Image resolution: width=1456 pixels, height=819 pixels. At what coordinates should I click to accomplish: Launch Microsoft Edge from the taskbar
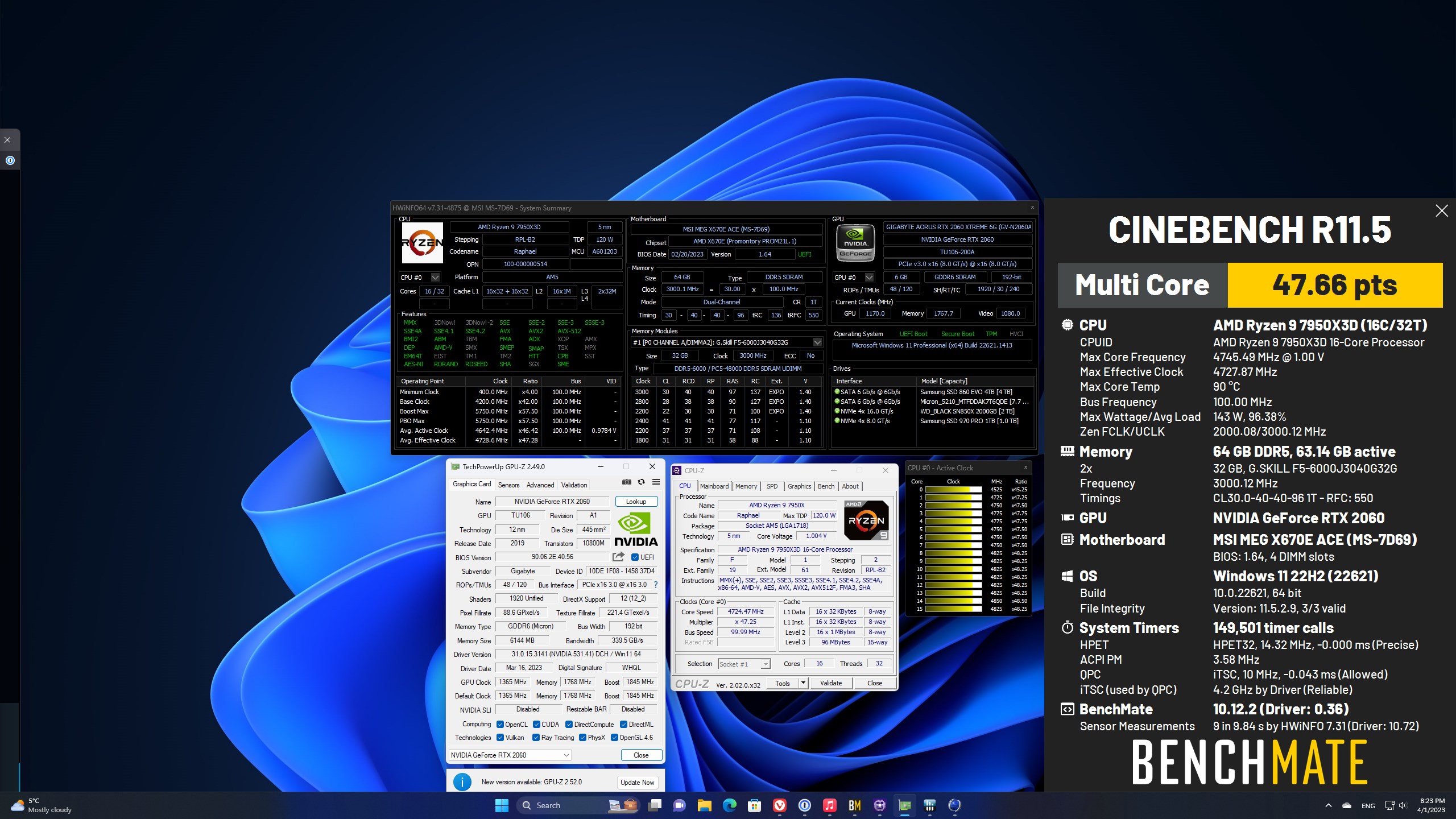(x=729, y=805)
